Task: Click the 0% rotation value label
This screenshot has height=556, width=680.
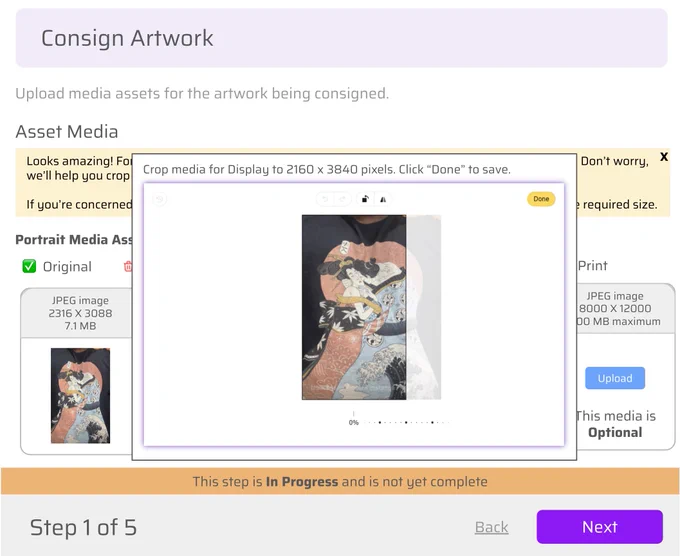Action: (x=353, y=422)
